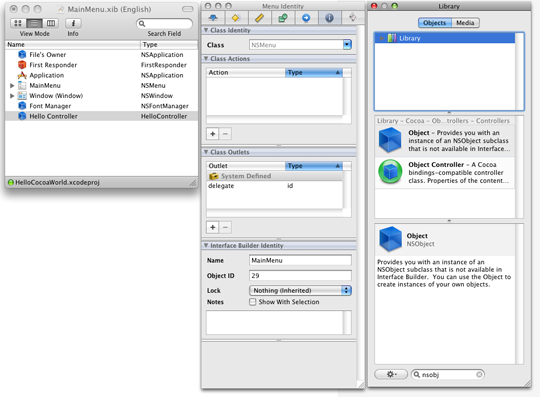Collapse the Interface Builder Identity section

(206, 245)
